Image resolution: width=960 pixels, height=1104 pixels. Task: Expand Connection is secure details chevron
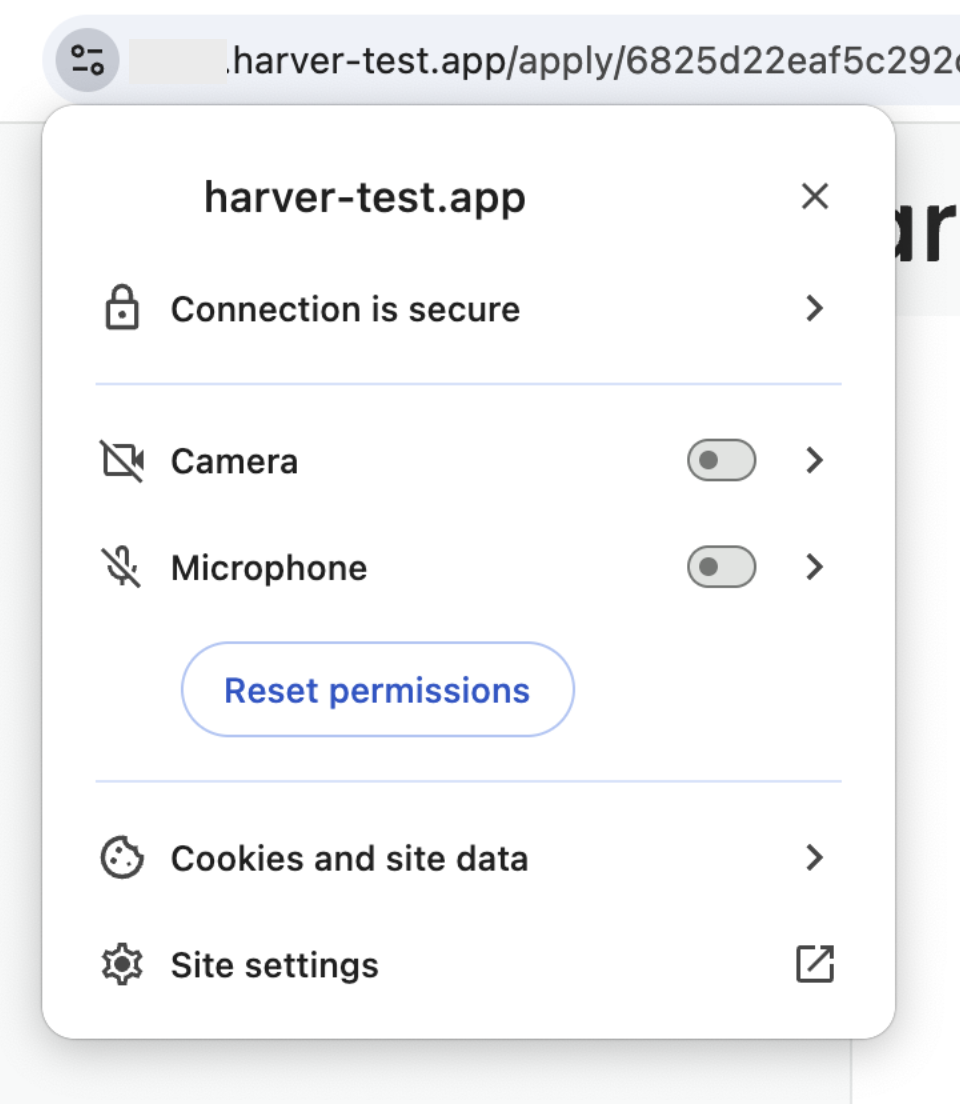[815, 308]
